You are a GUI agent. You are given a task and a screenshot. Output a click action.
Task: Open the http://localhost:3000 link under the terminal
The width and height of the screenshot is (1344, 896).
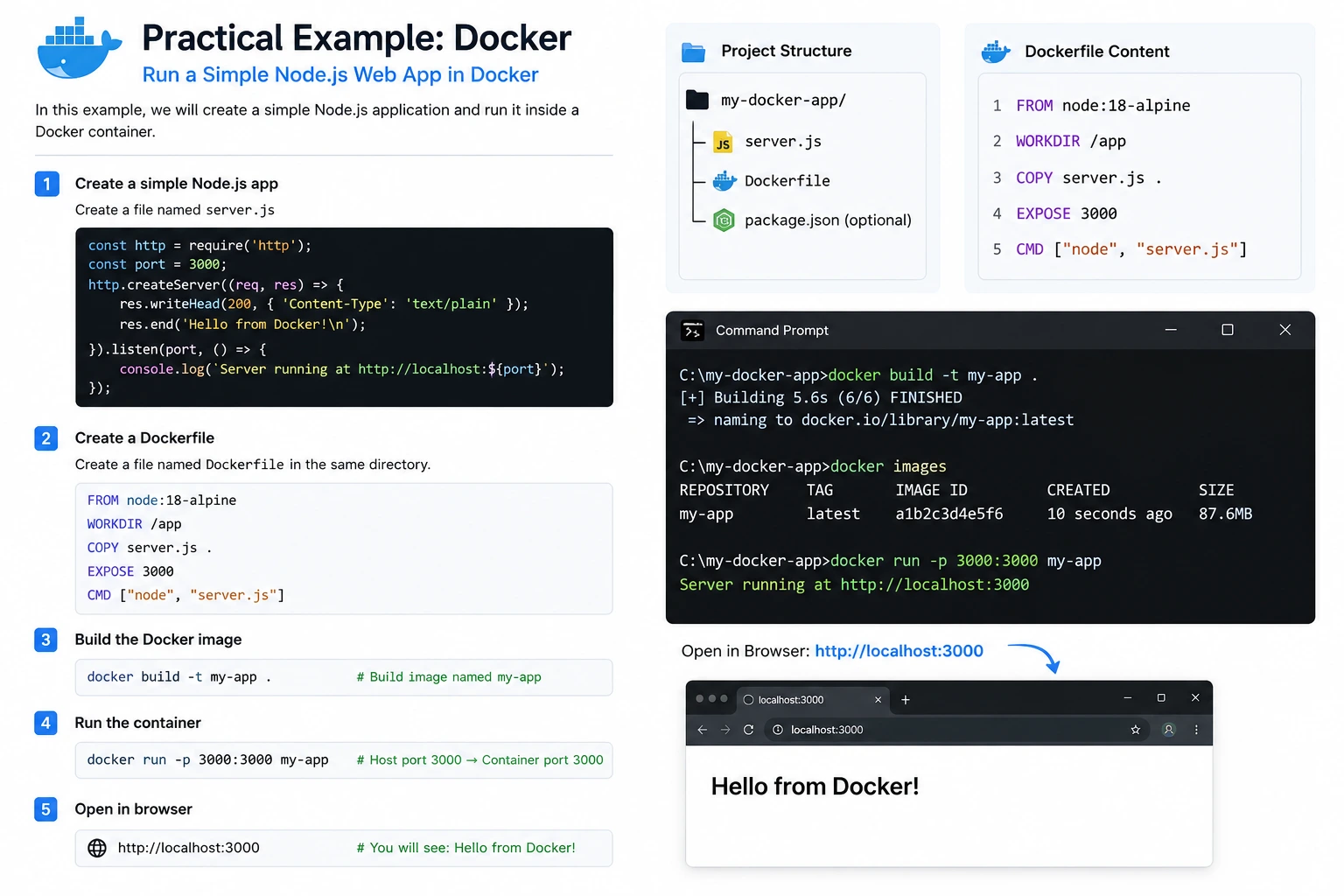click(899, 651)
